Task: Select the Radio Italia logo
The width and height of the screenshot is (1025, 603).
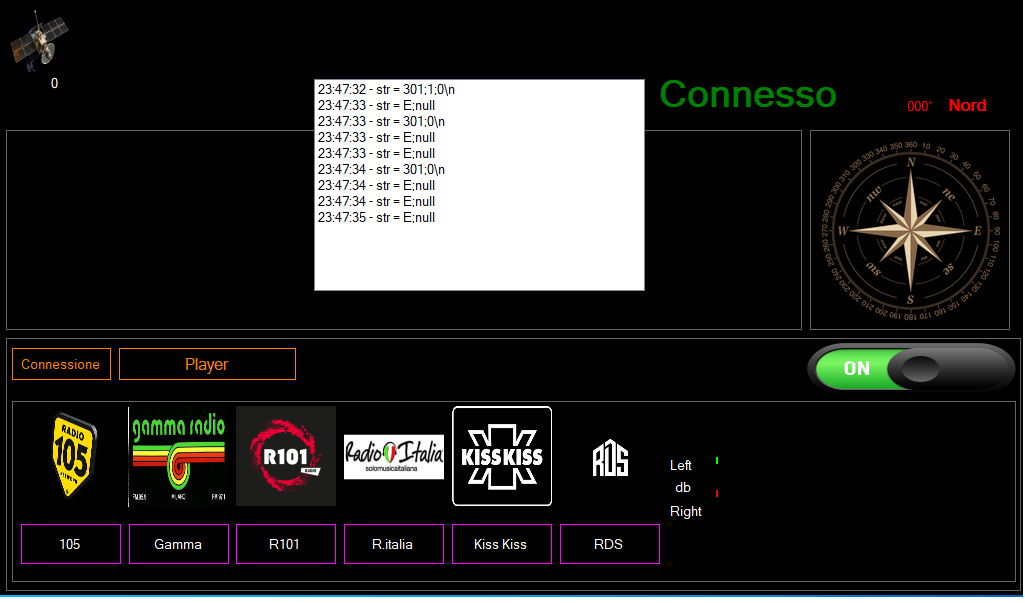Action: pos(394,457)
